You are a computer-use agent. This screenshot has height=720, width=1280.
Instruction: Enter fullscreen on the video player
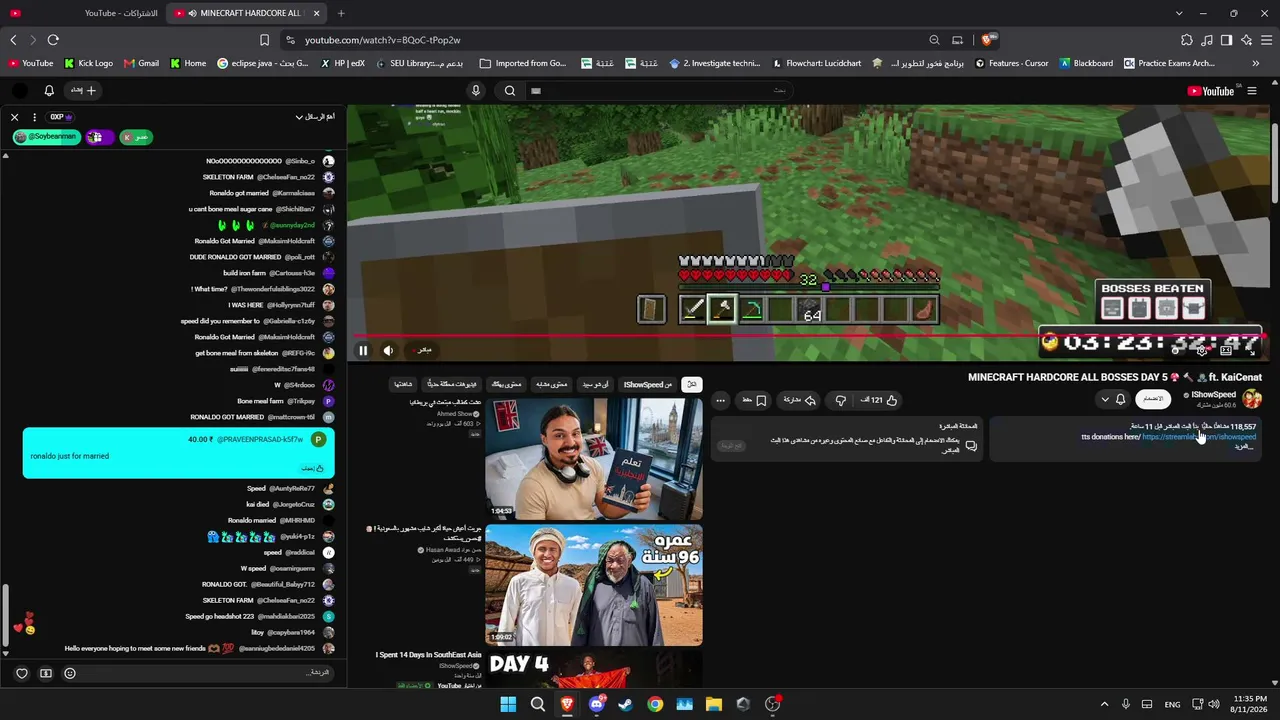[1253, 350]
